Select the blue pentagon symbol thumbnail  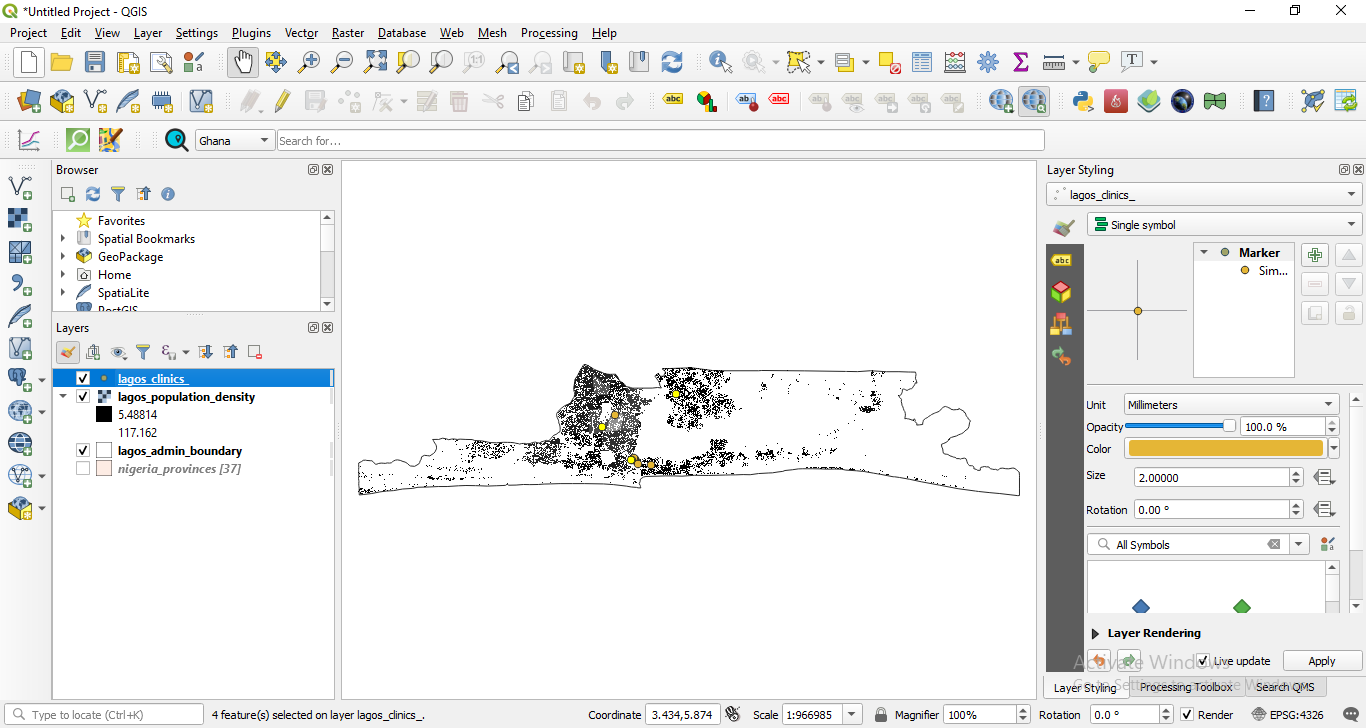coord(1141,606)
